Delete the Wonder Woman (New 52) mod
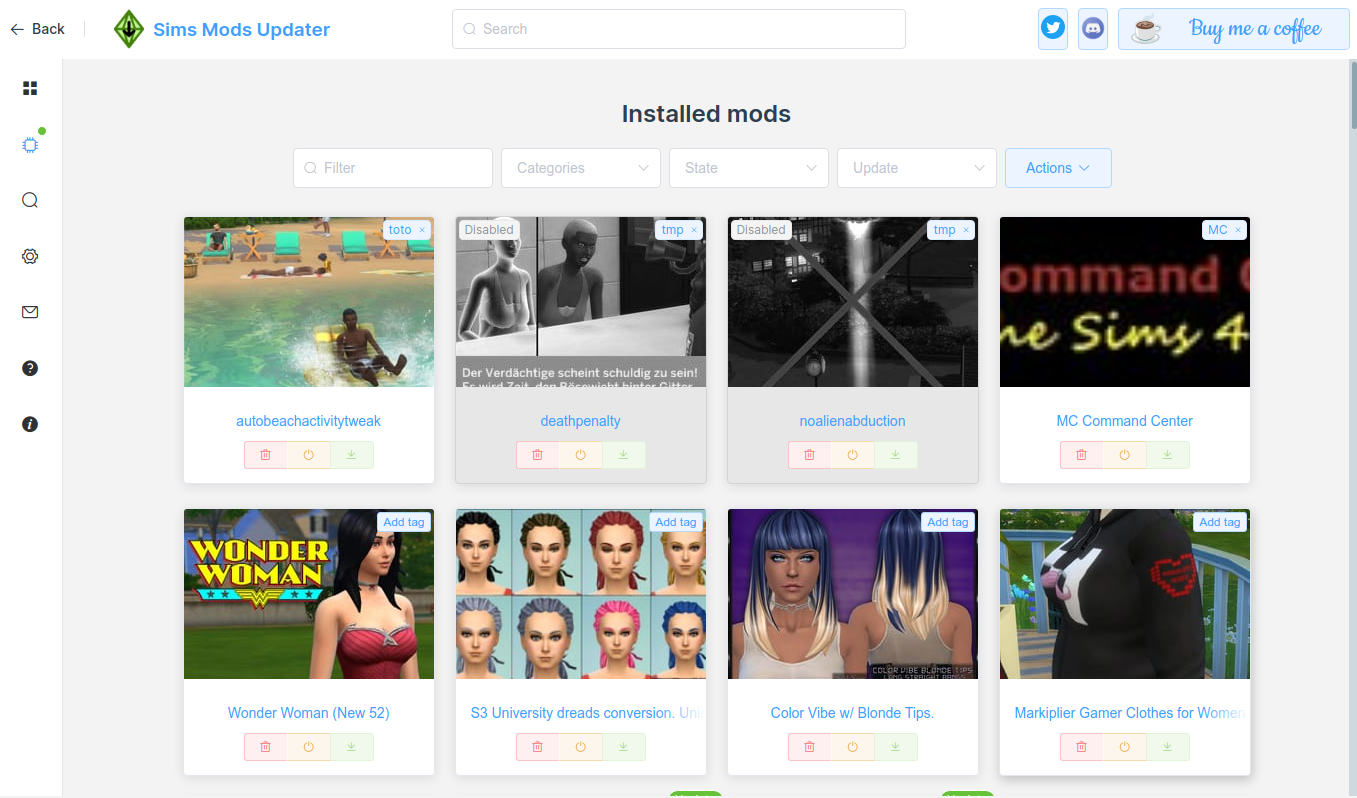Viewport: 1357px width, 798px height. tap(265, 747)
